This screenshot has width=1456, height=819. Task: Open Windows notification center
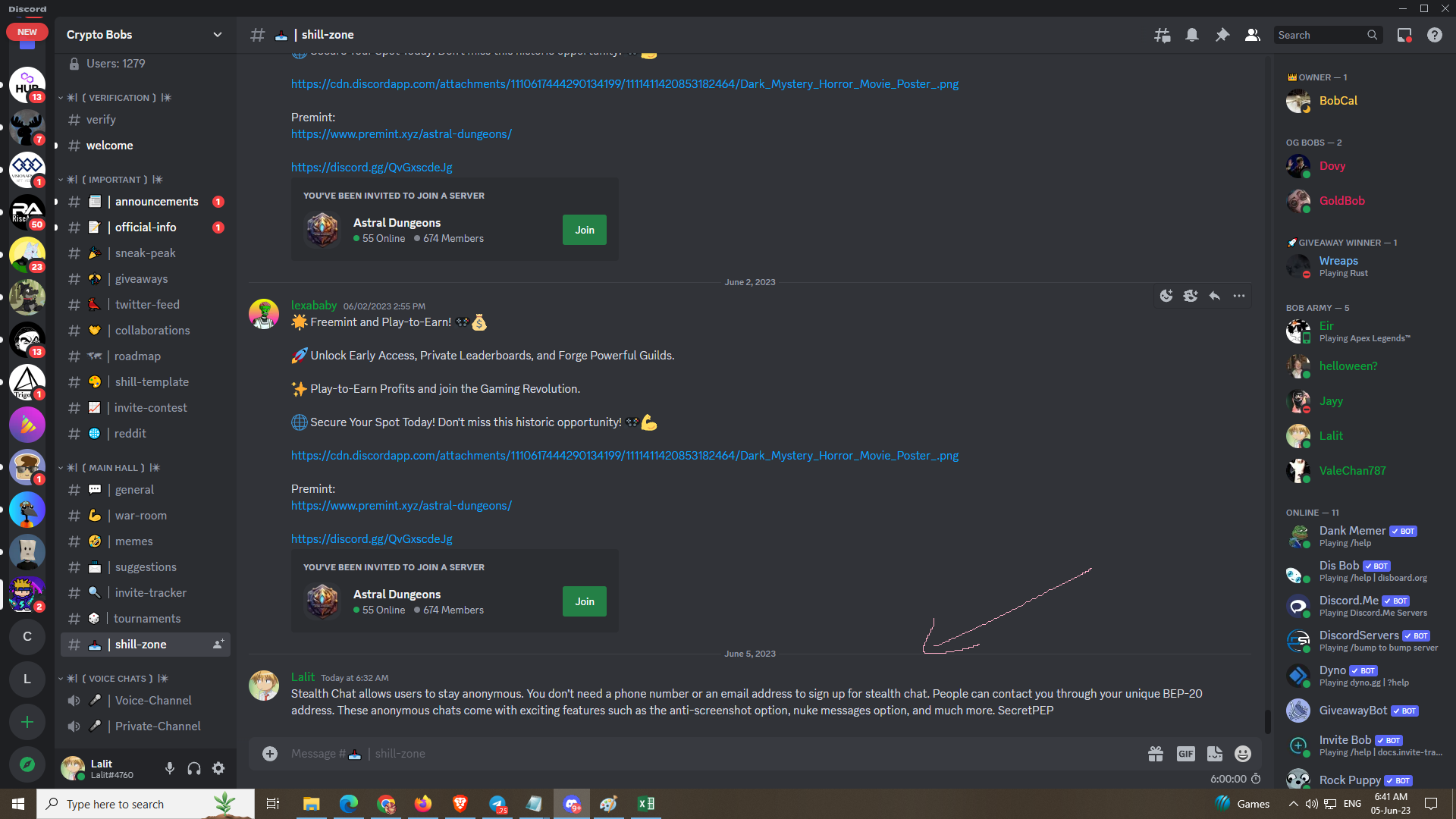[1432, 804]
